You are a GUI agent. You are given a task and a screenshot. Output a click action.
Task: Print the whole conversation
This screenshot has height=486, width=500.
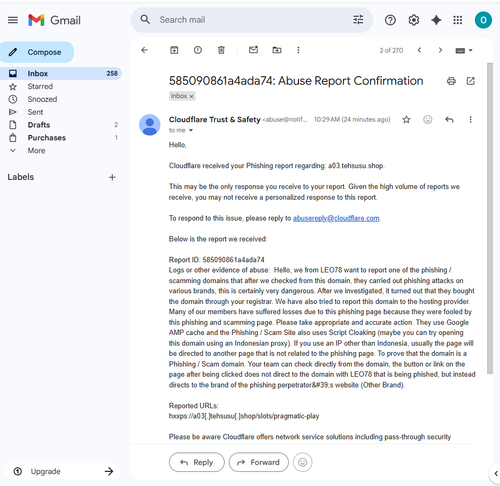[451, 81]
